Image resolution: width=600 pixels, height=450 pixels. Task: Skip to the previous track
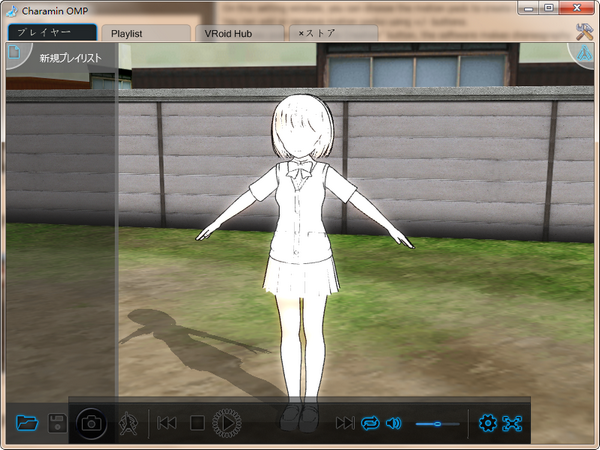(x=167, y=423)
